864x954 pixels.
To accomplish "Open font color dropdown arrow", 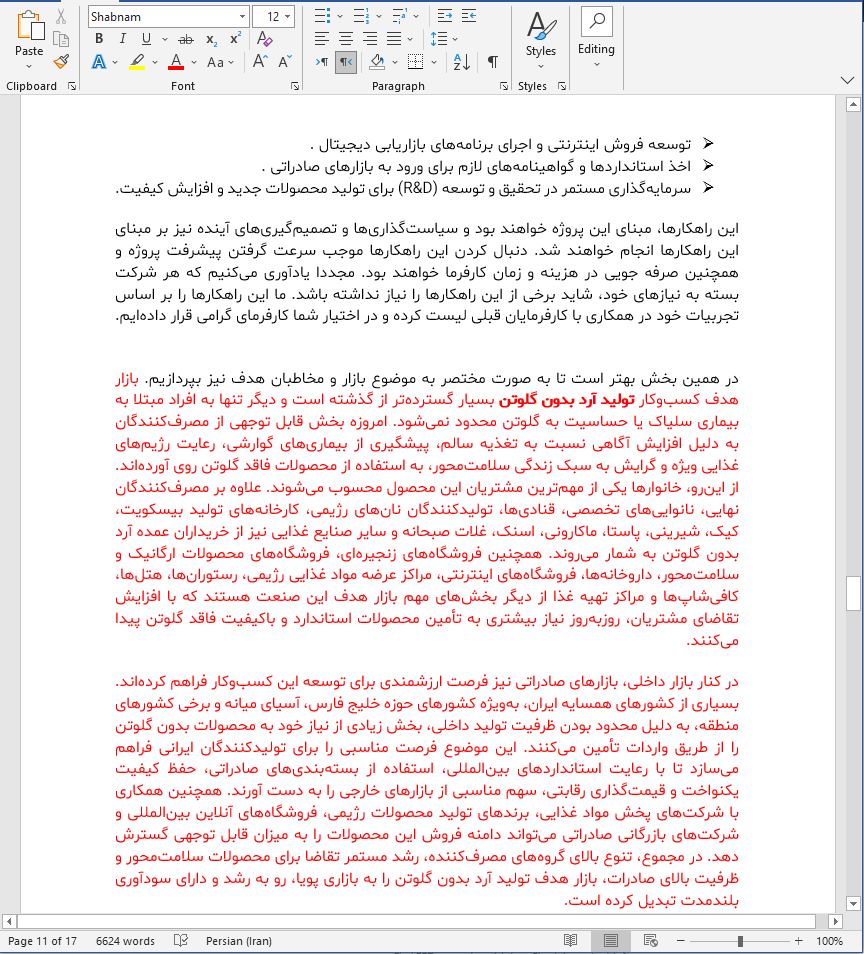I will (193, 62).
